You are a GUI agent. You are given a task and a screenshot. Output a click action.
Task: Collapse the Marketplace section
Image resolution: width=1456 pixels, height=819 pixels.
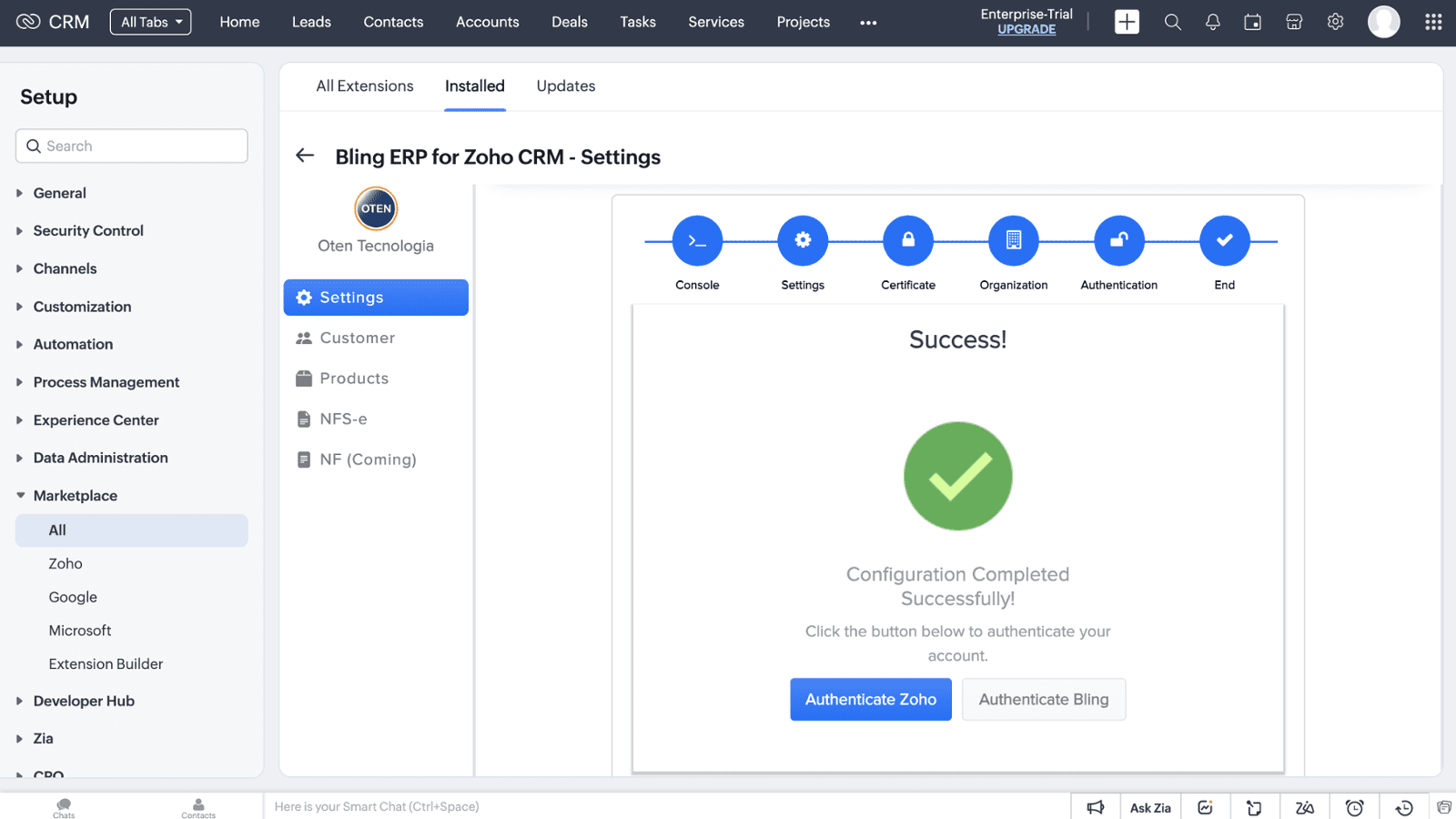point(75,496)
